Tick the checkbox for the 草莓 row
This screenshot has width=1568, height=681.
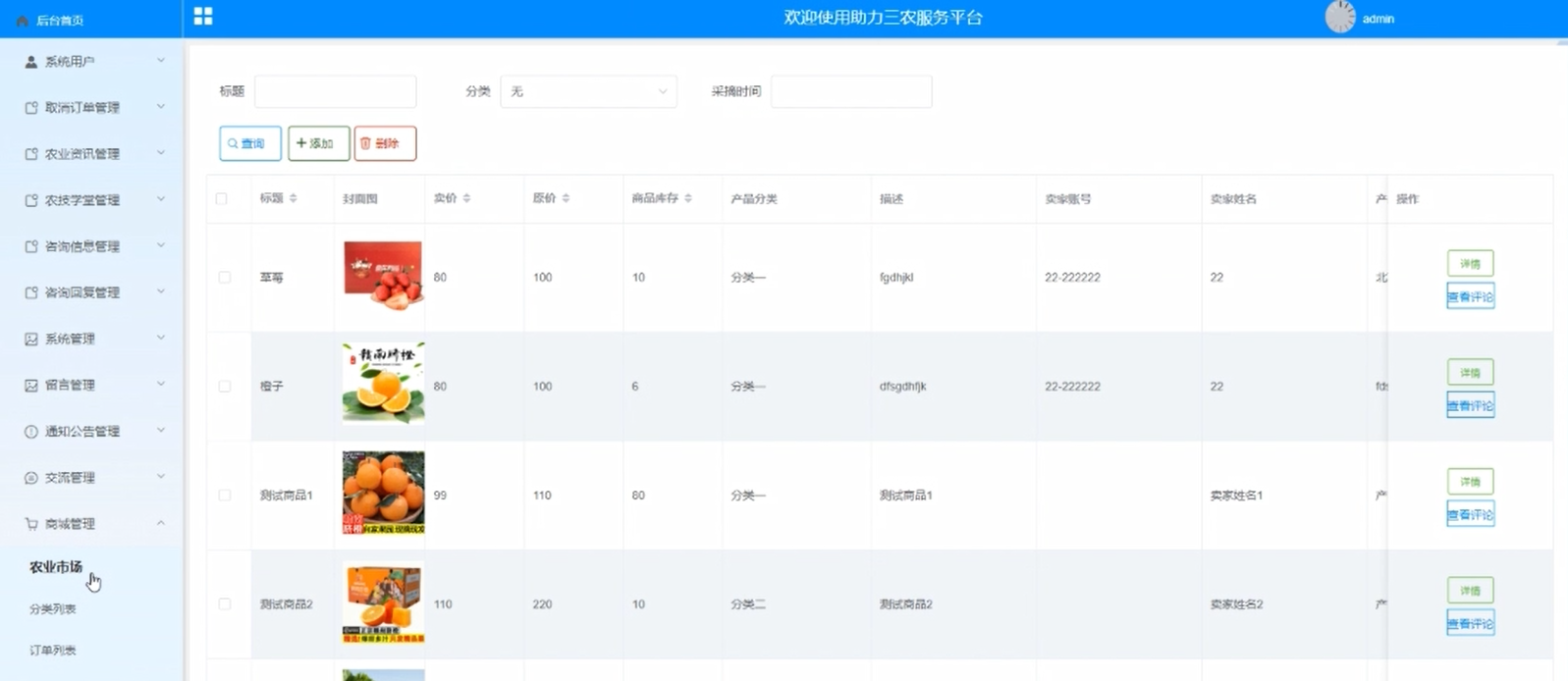[225, 278]
